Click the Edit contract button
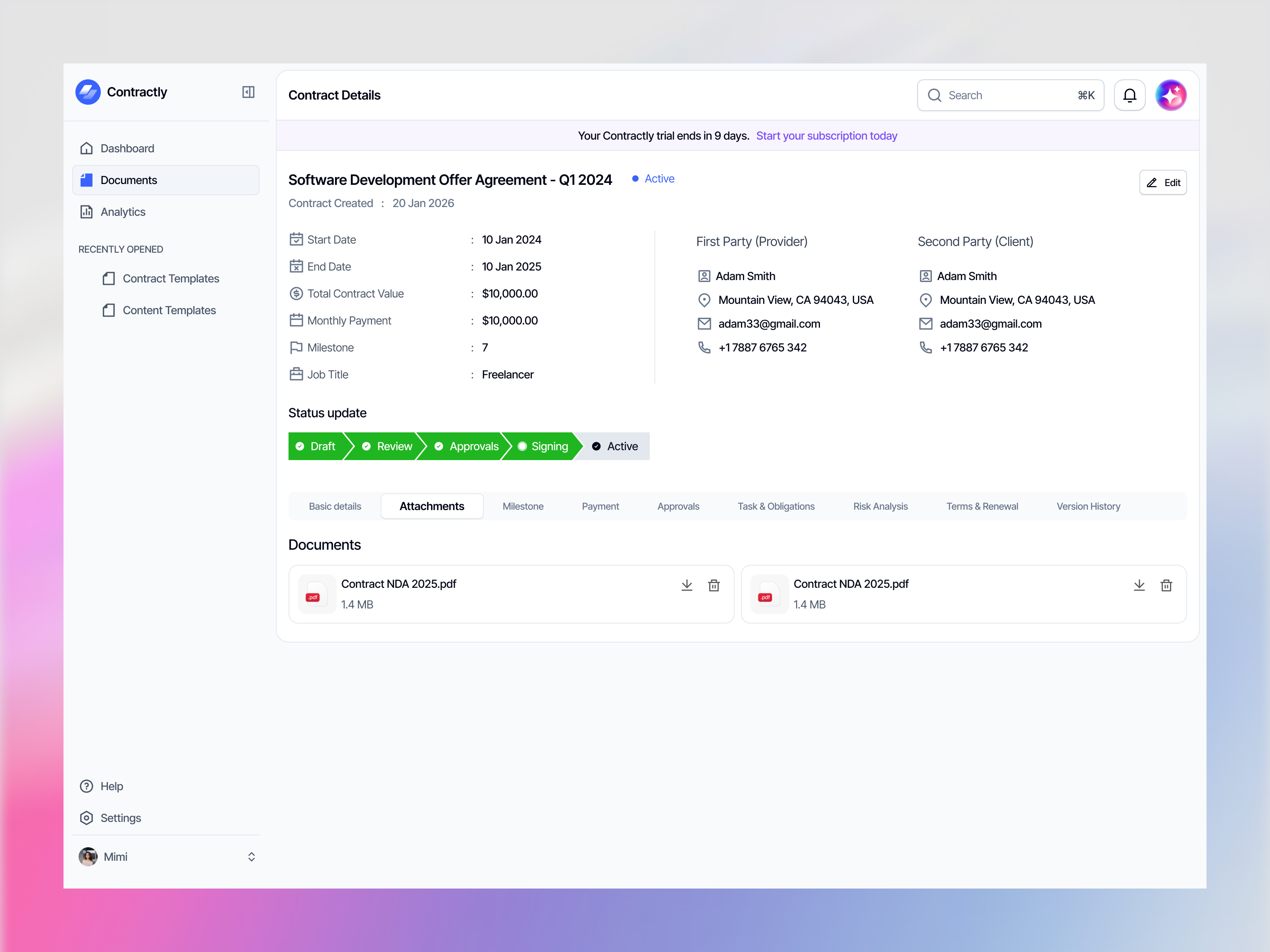The height and width of the screenshot is (952, 1270). [x=1162, y=182]
